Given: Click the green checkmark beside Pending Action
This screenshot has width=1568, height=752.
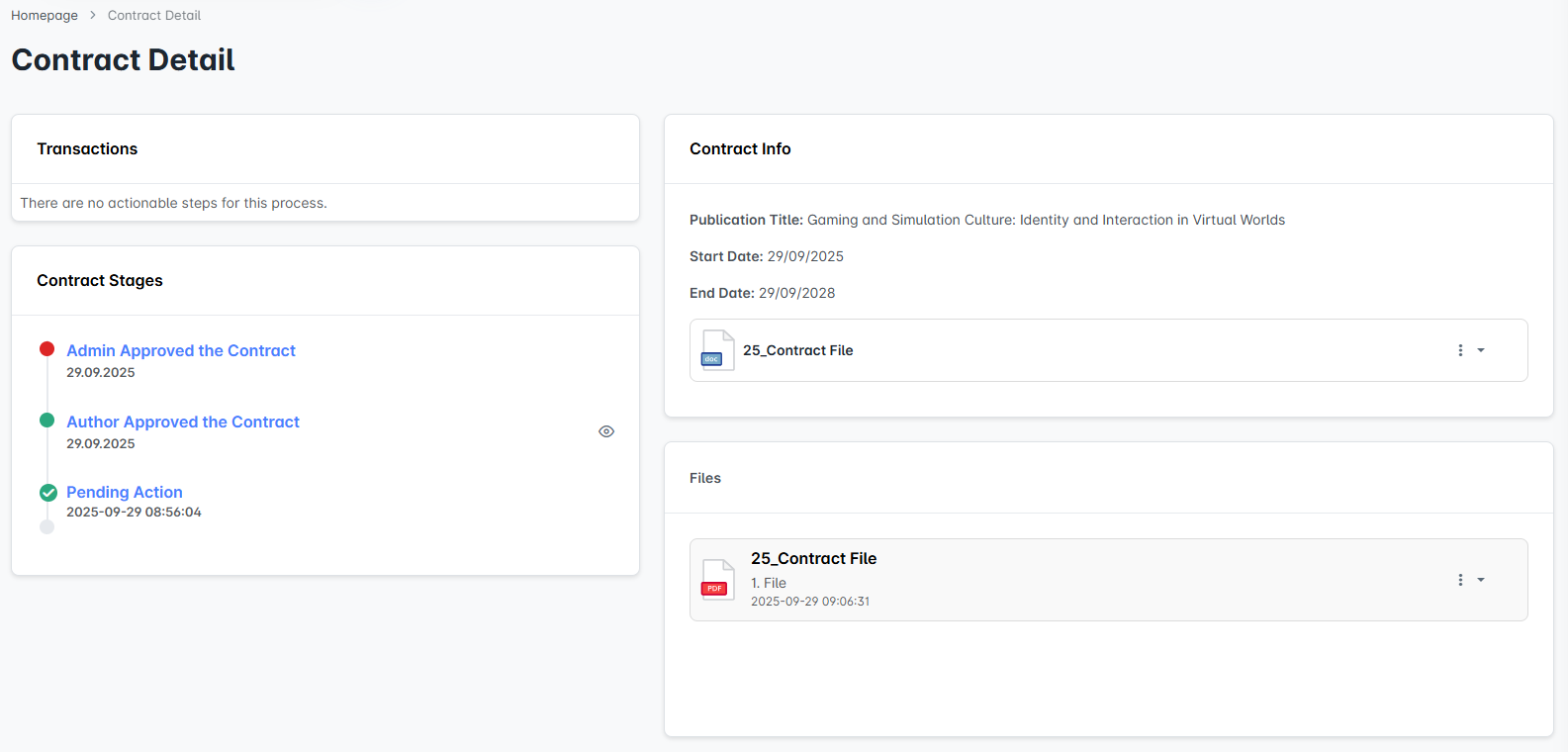Looking at the screenshot, I should tap(47, 493).
